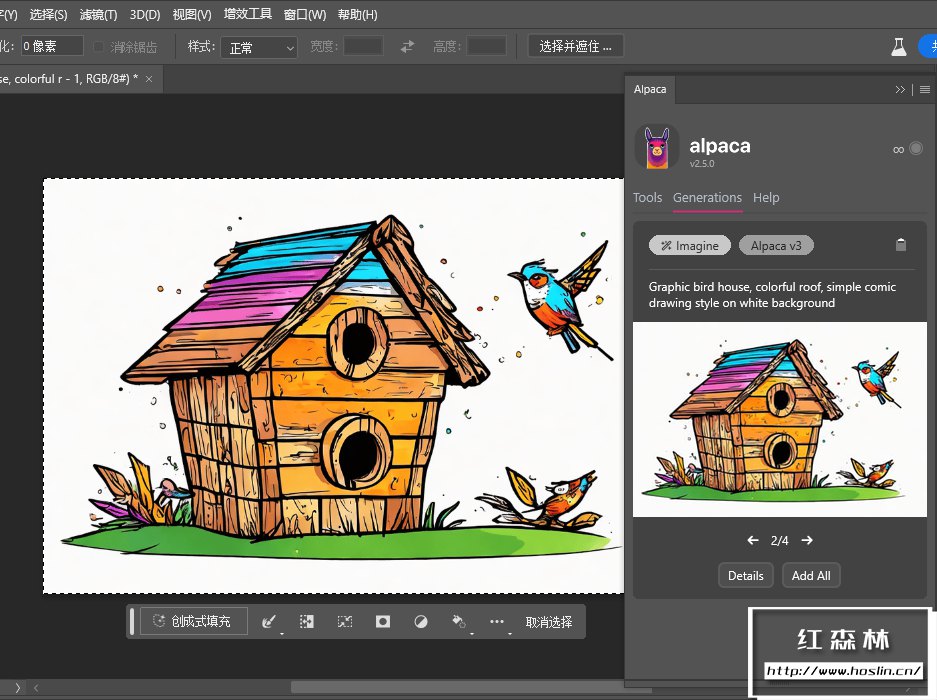Create mask from selection icon
This screenshot has width=937, height=700.
382,622
